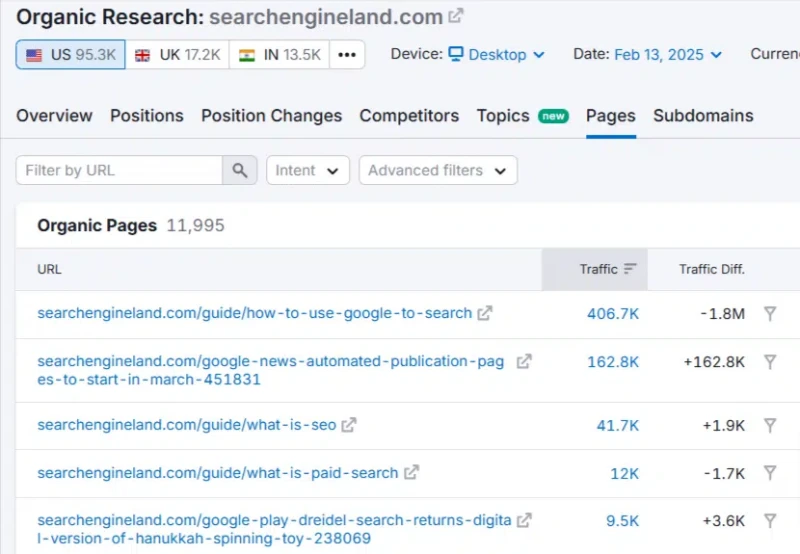Open the google-news-automated-publication-pages URL link

(270, 370)
